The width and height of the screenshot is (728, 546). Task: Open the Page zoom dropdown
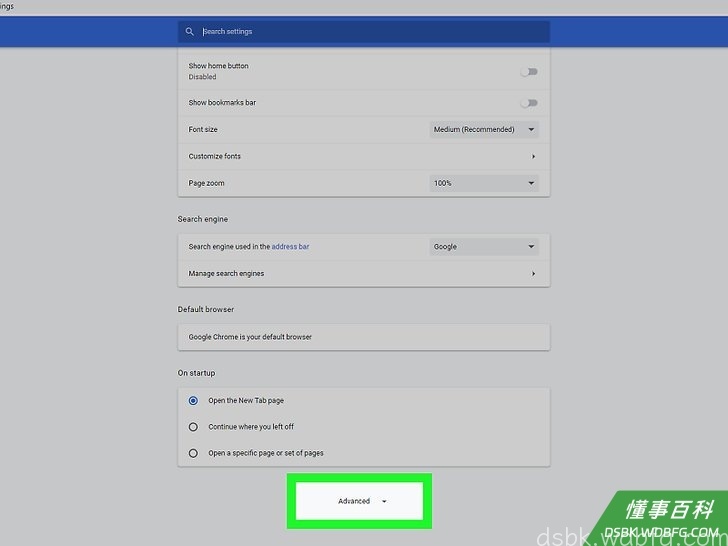click(484, 183)
